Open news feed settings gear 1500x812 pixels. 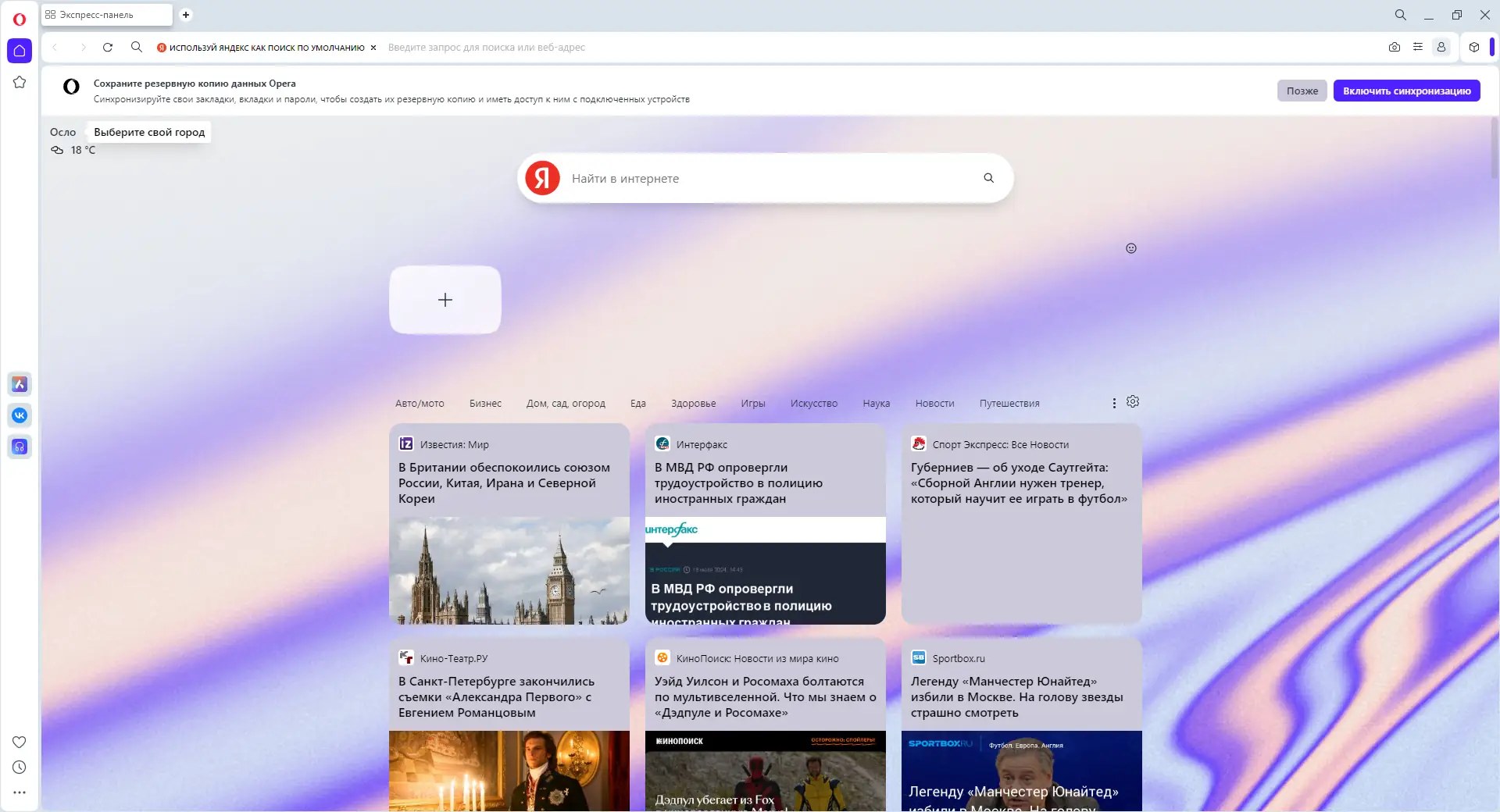pos(1133,401)
